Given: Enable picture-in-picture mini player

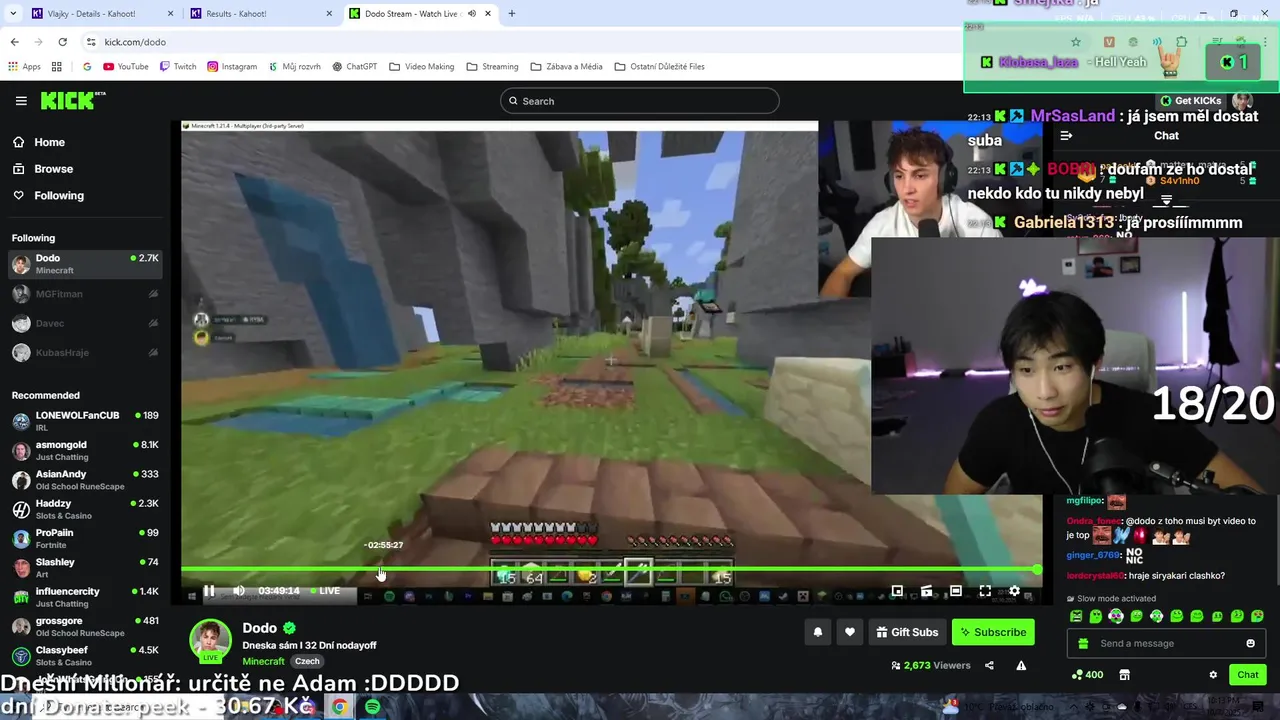Looking at the screenshot, I should click(897, 591).
